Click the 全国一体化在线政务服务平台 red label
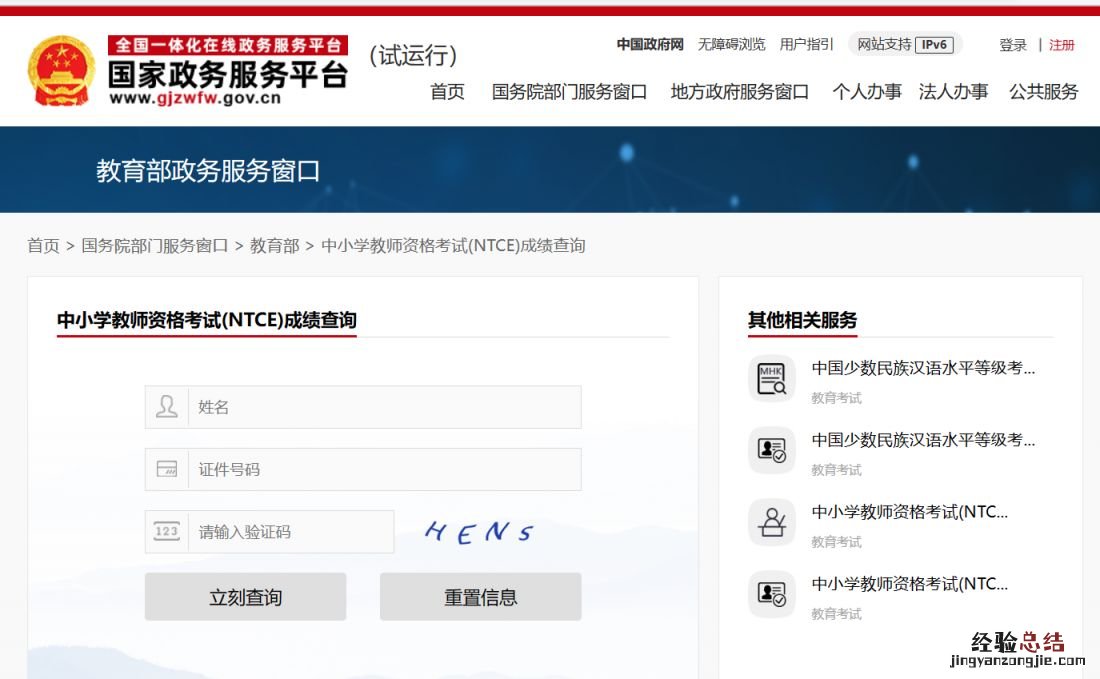The height and width of the screenshot is (679, 1100). (228, 45)
